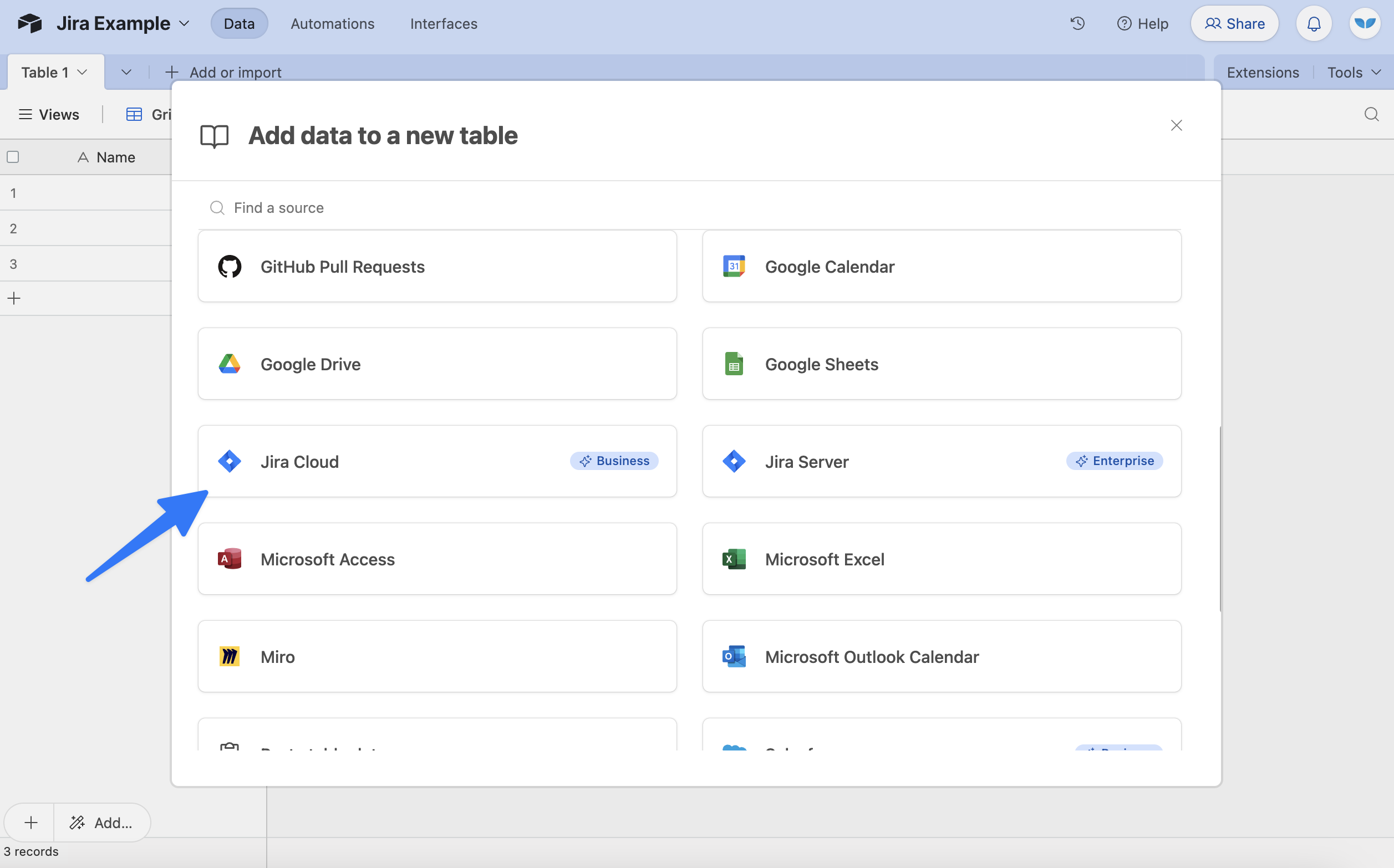
Task: Open the account avatar menu
Action: [x=1365, y=23]
